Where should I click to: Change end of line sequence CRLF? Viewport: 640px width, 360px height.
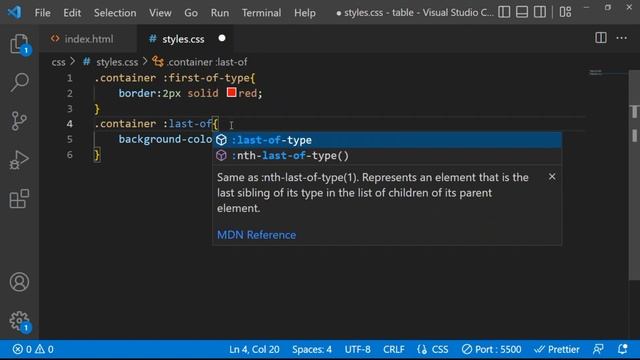393,349
